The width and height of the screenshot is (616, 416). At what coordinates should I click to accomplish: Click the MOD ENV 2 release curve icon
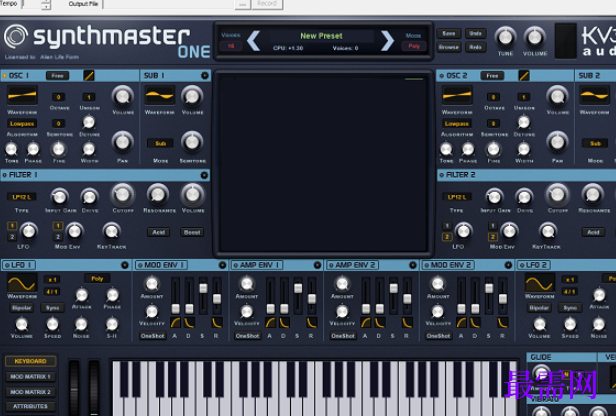pos(502,323)
